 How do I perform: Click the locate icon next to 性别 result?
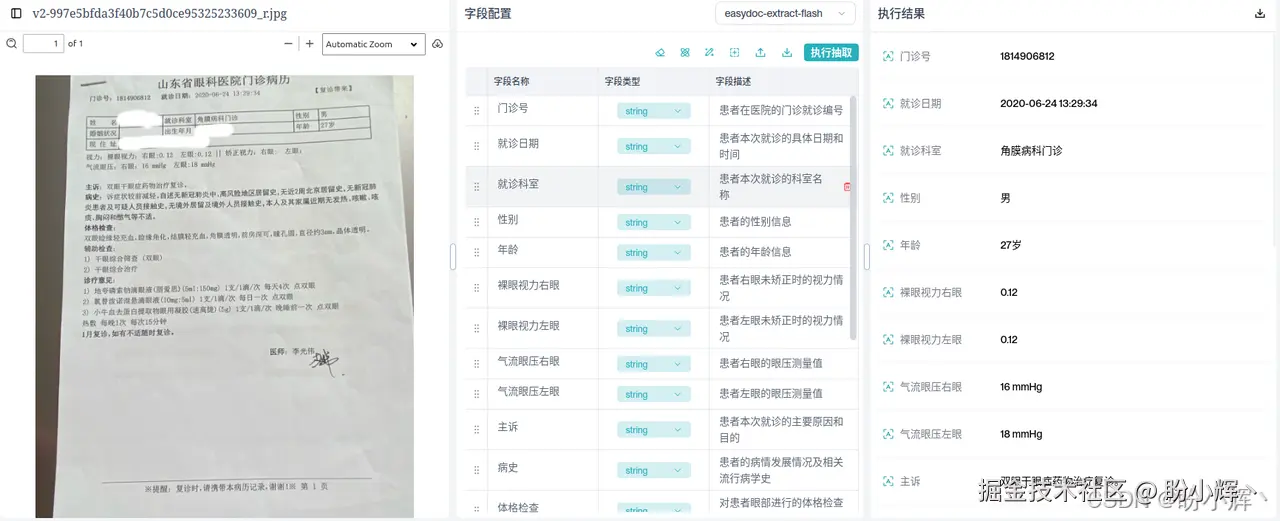(x=888, y=198)
